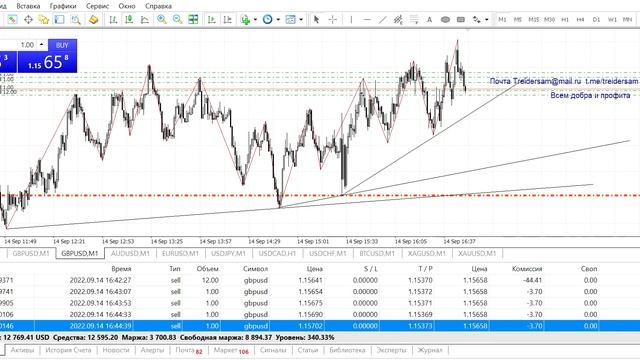Open the Новости terminal tab
This screenshot has width=640, height=360.
pos(116,350)
